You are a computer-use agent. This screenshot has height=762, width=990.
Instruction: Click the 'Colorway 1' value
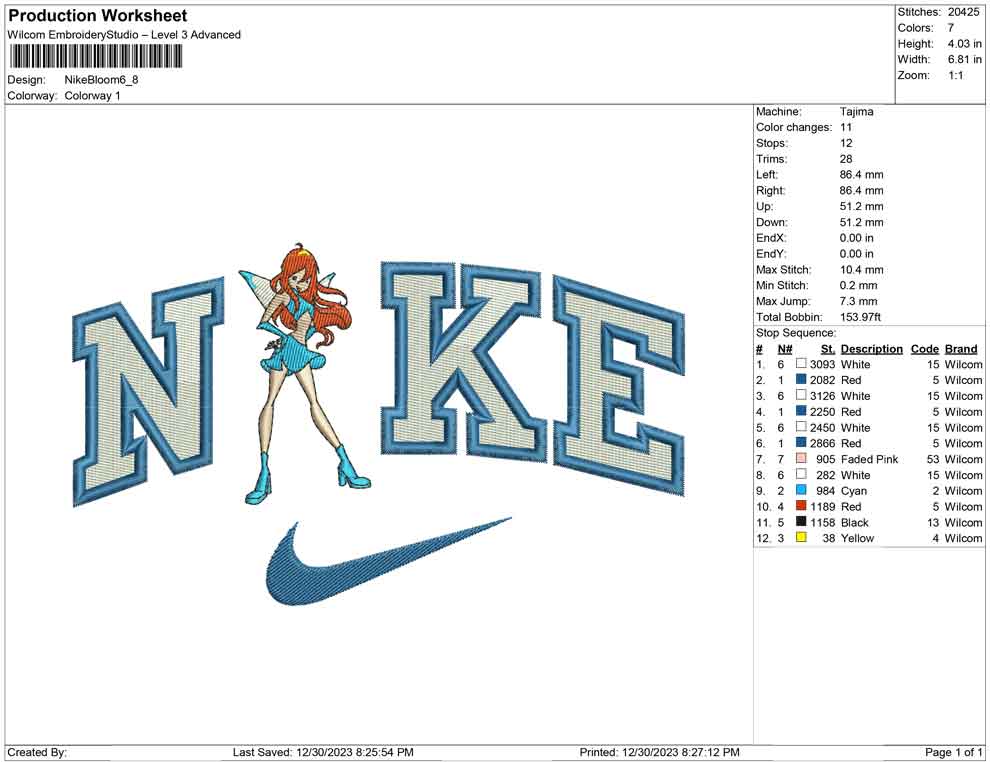(92, 96)
